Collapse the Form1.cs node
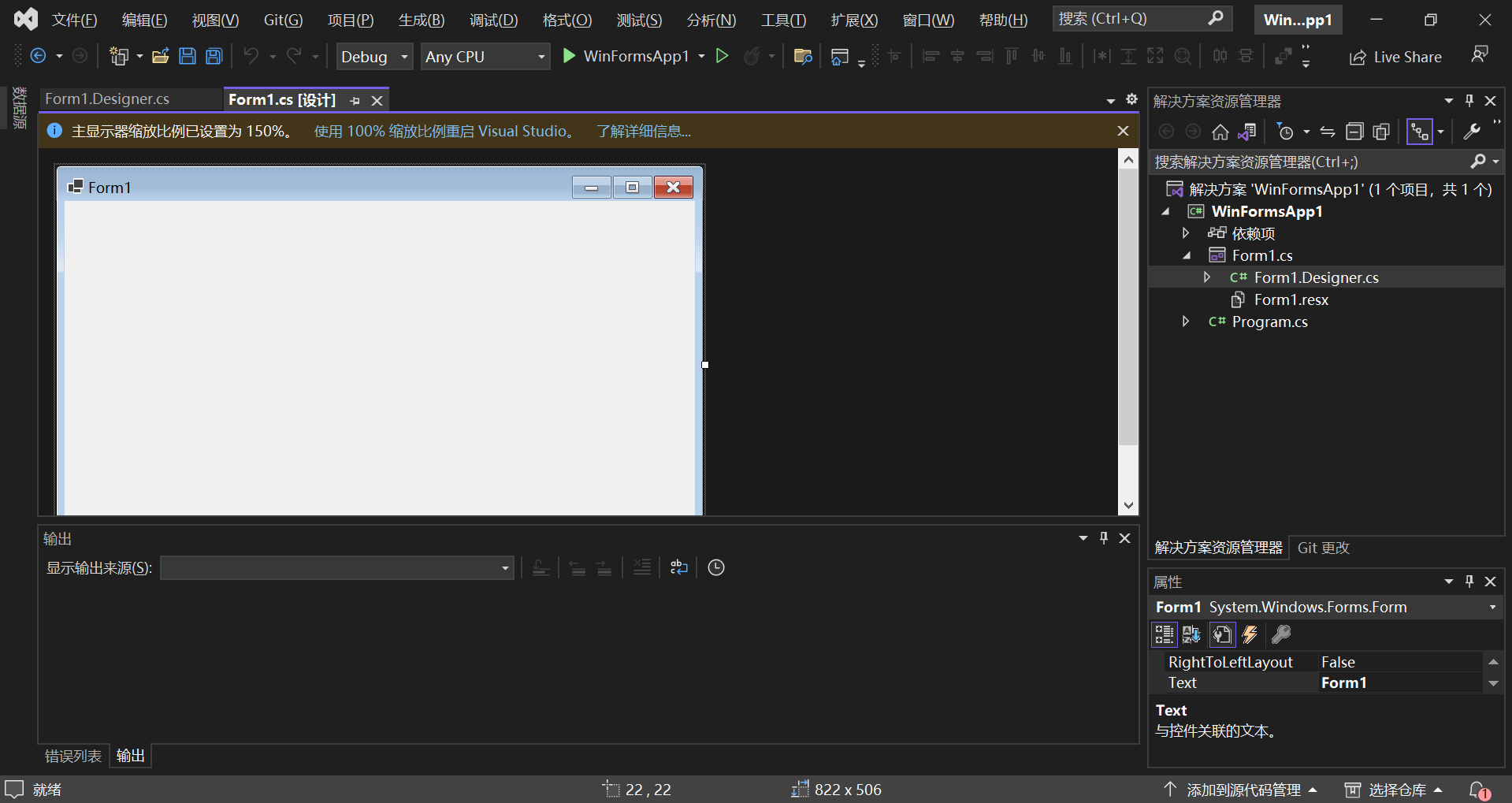 [x=1187, y=255]
